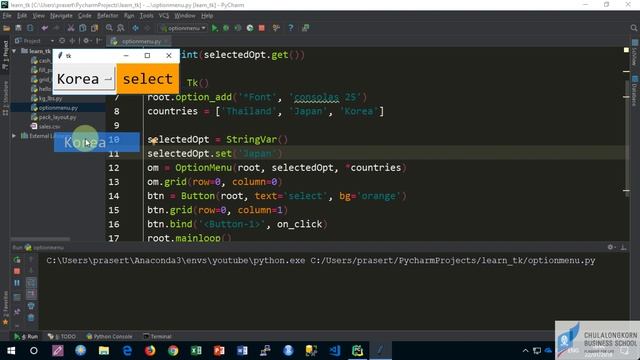Open the VCS menu
This screenshot has height=360, width=640.
pyautogui.click(x=164, y=16)
